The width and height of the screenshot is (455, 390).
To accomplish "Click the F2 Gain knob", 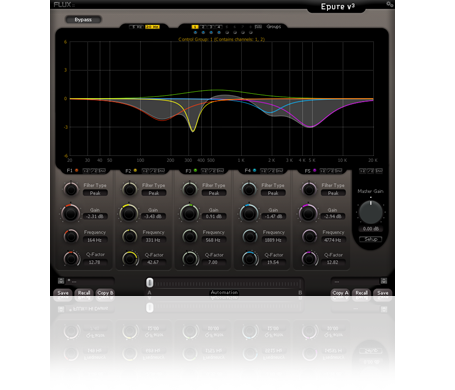I will tap(129, 213).
